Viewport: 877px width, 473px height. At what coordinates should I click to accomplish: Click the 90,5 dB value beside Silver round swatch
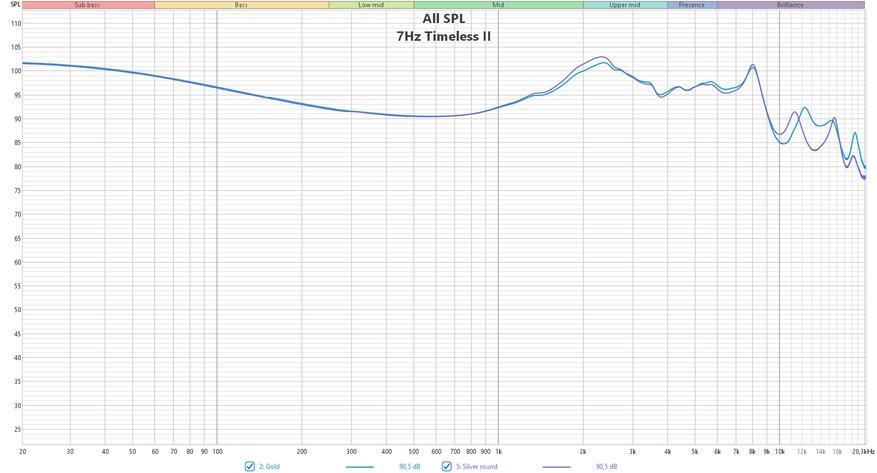point(606,466)
